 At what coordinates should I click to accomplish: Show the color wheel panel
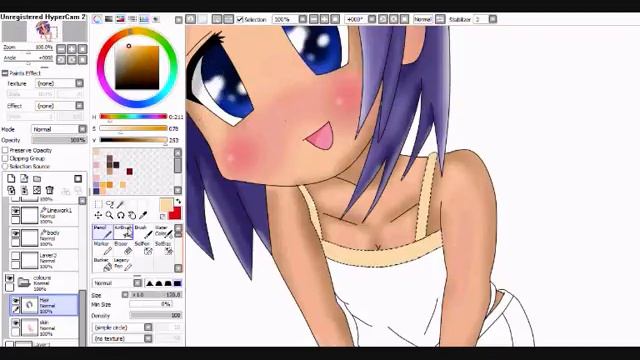coord(97,19)
